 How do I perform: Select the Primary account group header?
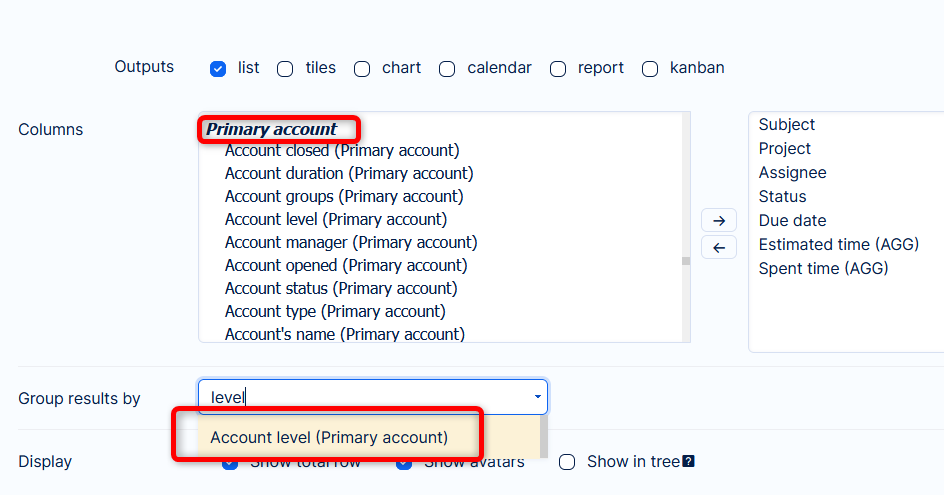tap(272, 129)
